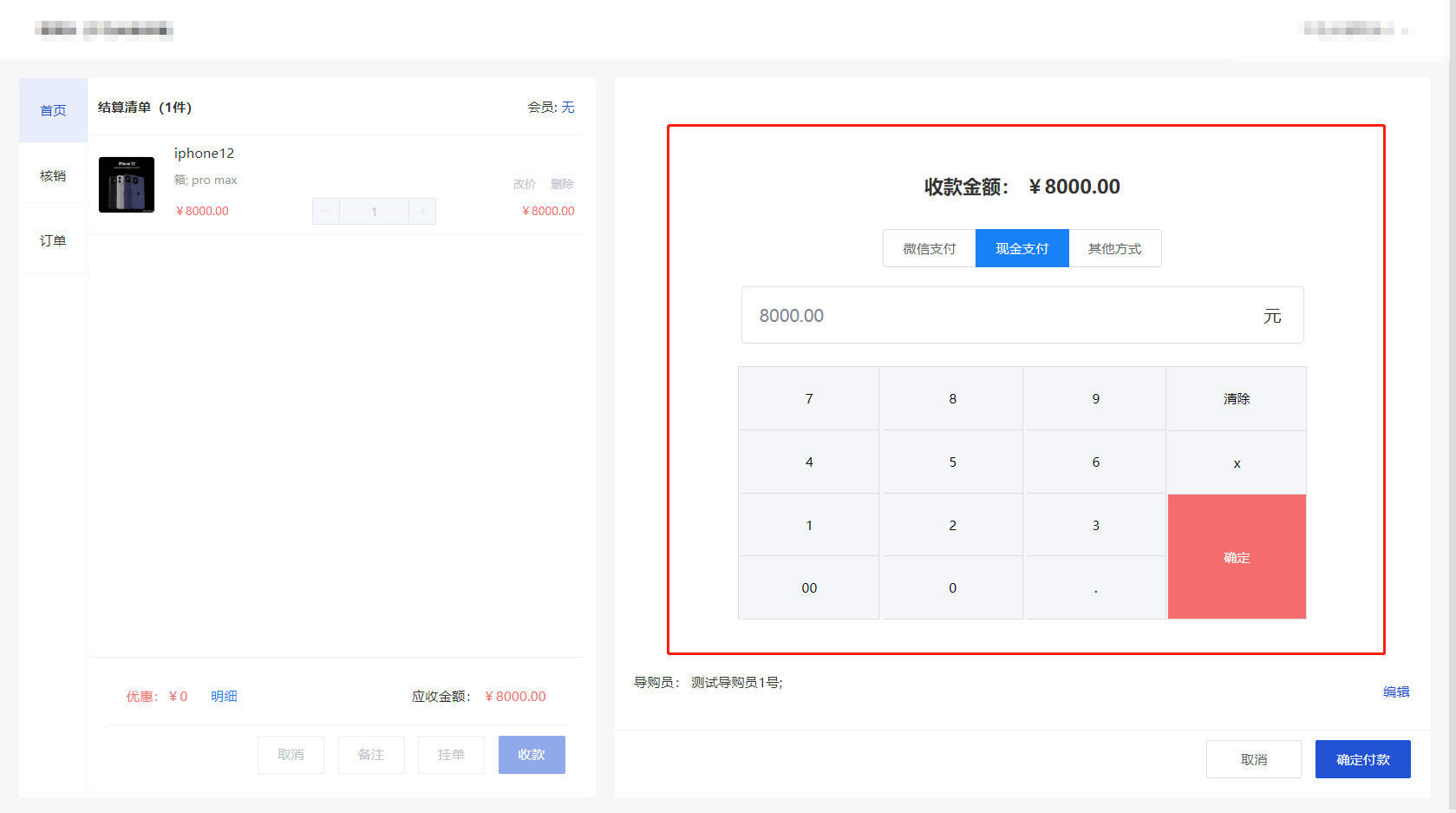Image resolution: width=1456 pixels, height=813 pixels.
Task: Select 微信支付 payment method
Action: tap(929, 249)
